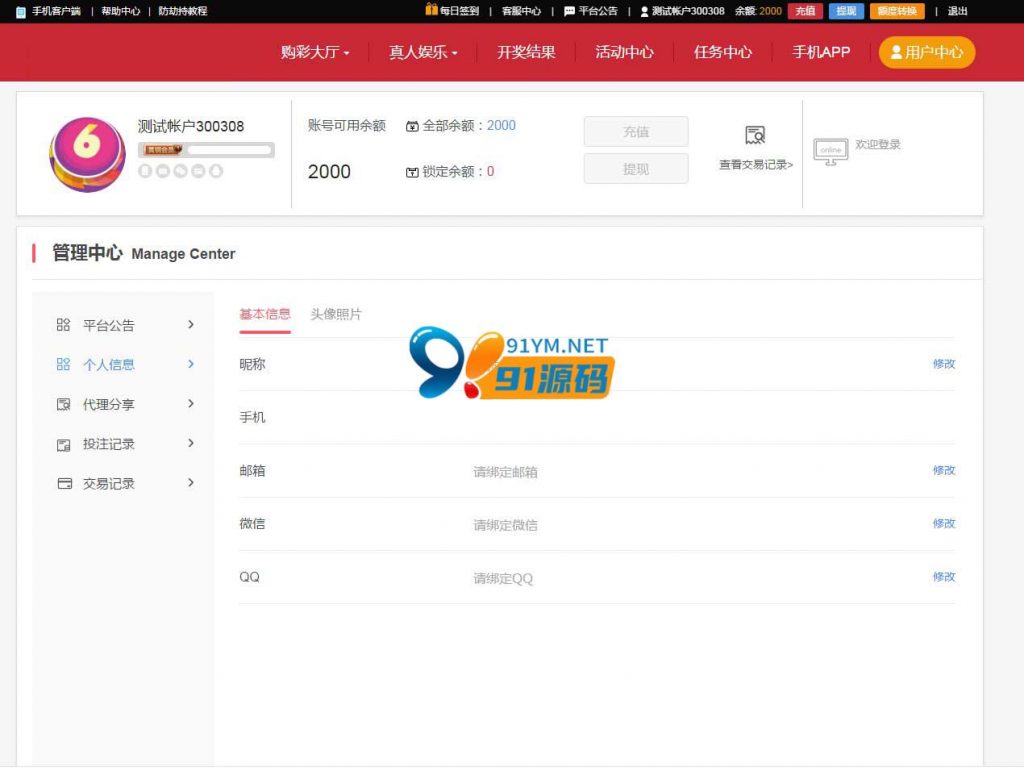Click the wallet icon beside 全部余额

412,126
